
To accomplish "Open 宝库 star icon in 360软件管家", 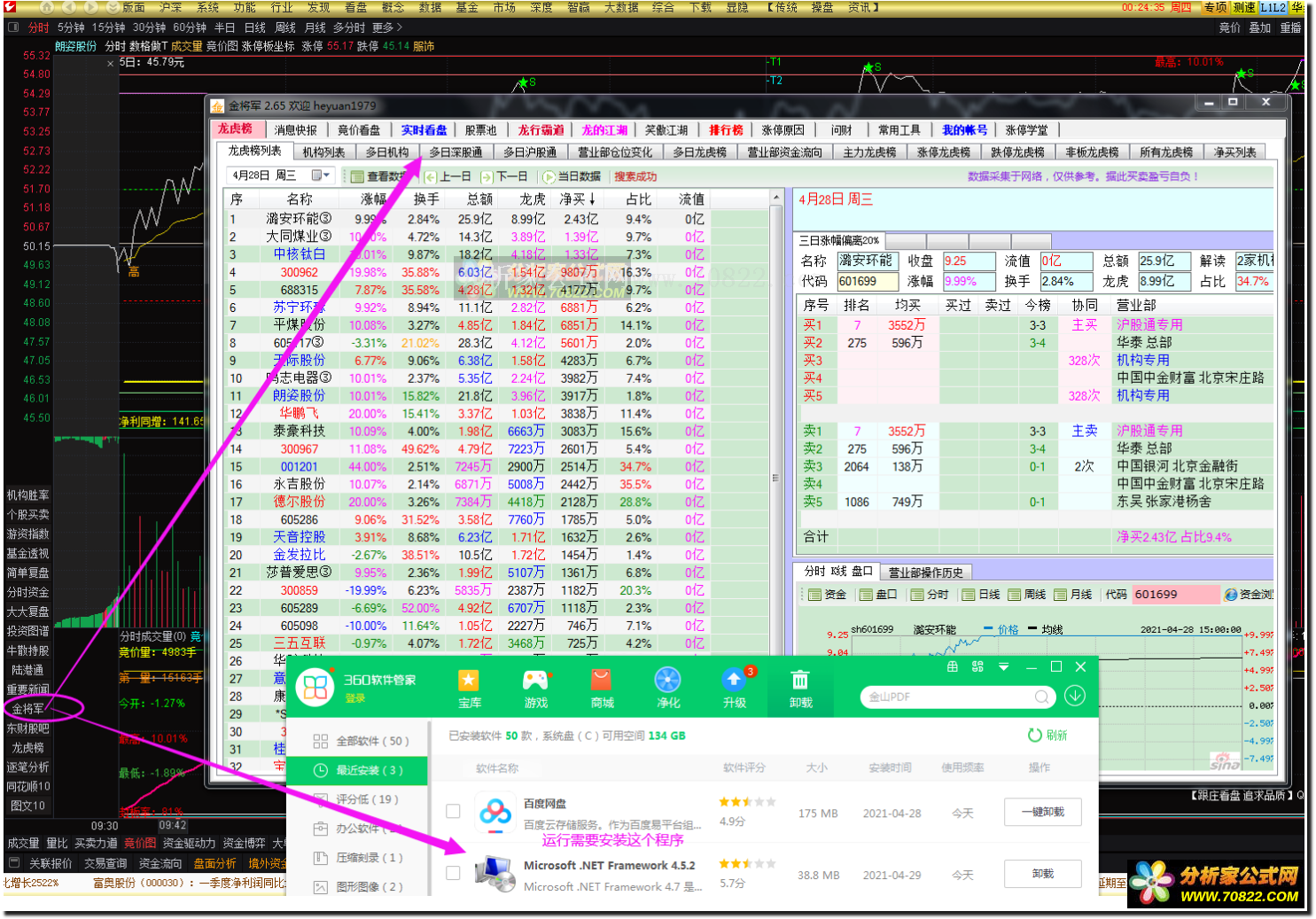I will pyautogui.click(x=469, y=681).
